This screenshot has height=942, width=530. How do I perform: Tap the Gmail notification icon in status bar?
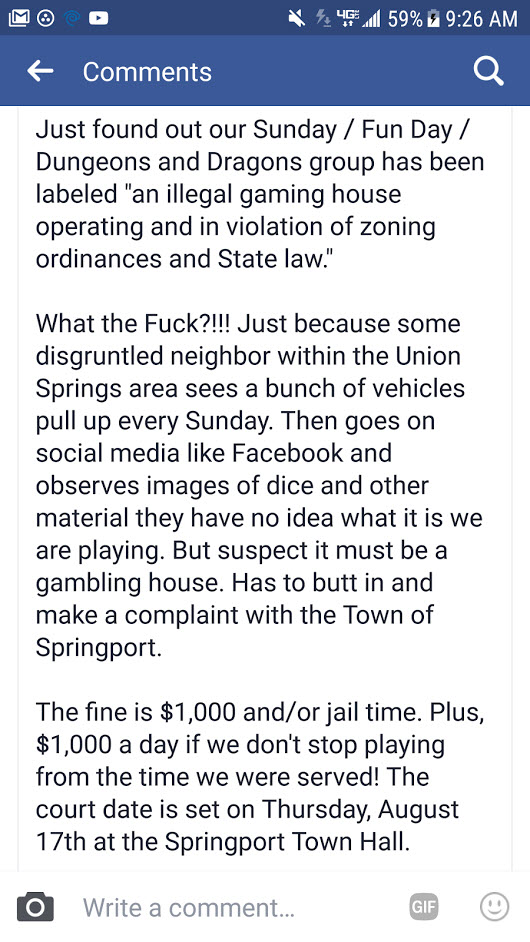[16, 18]
